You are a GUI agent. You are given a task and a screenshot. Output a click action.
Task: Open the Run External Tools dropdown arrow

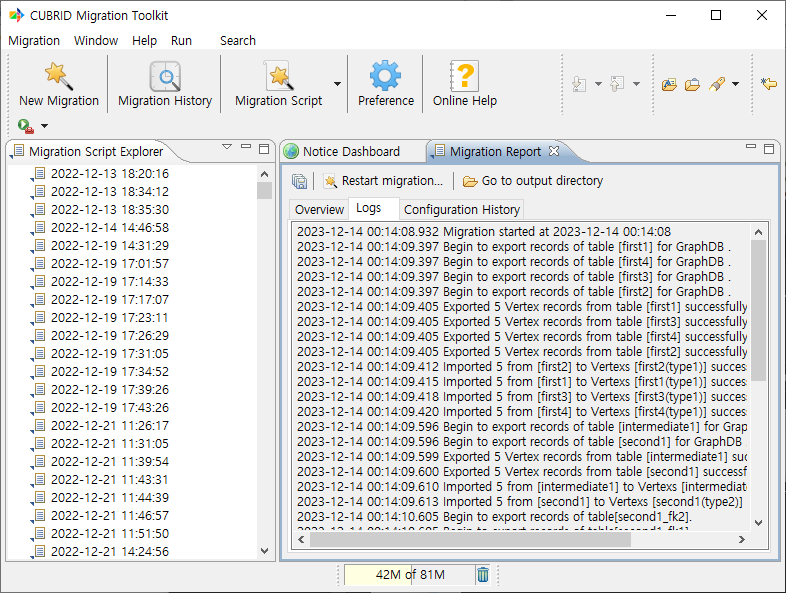pos(45,126)
